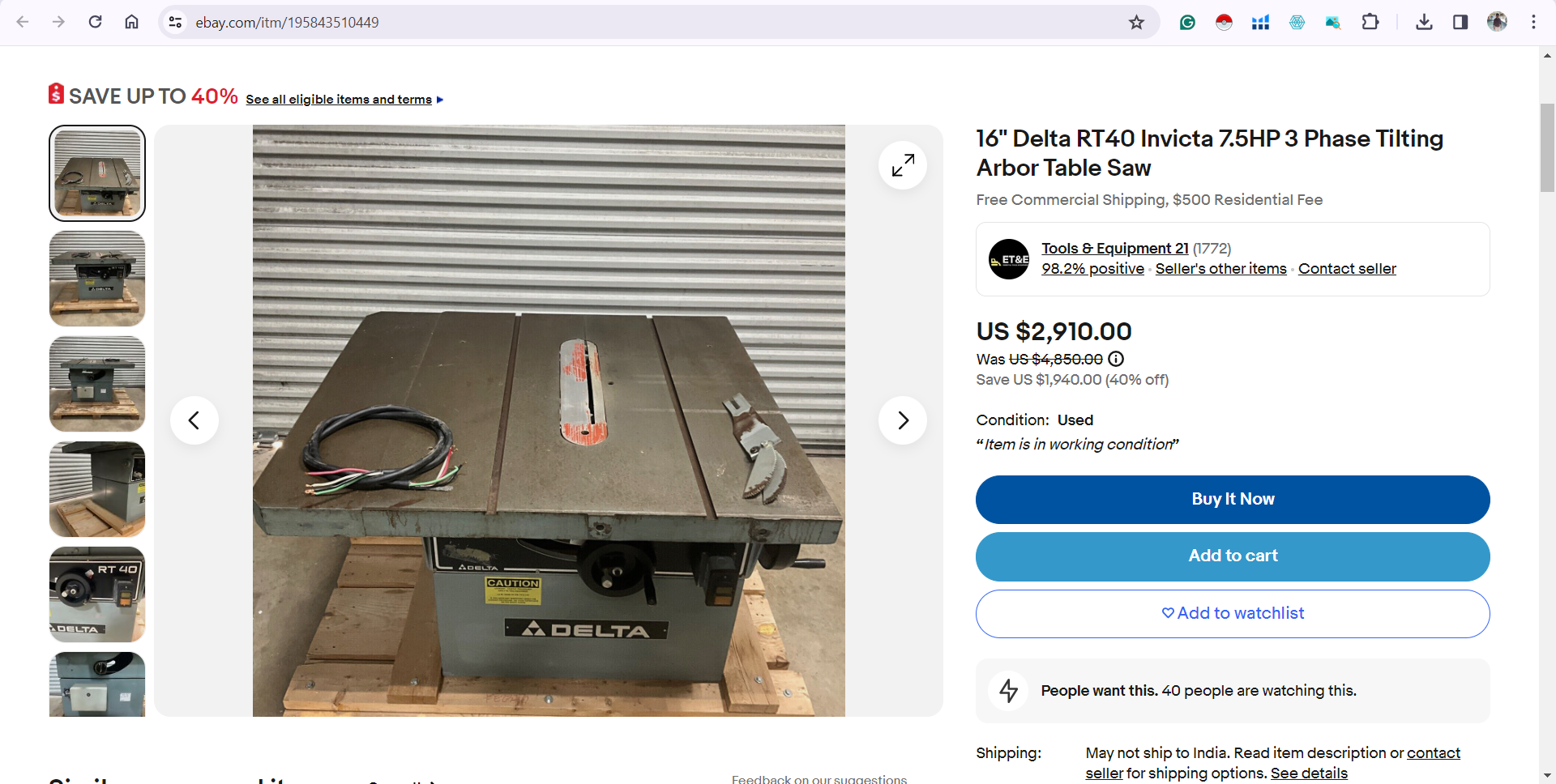Select sixth thumbnail partially visible
The height and width of the screenshot is (784, 1556).
coord(97,684)
